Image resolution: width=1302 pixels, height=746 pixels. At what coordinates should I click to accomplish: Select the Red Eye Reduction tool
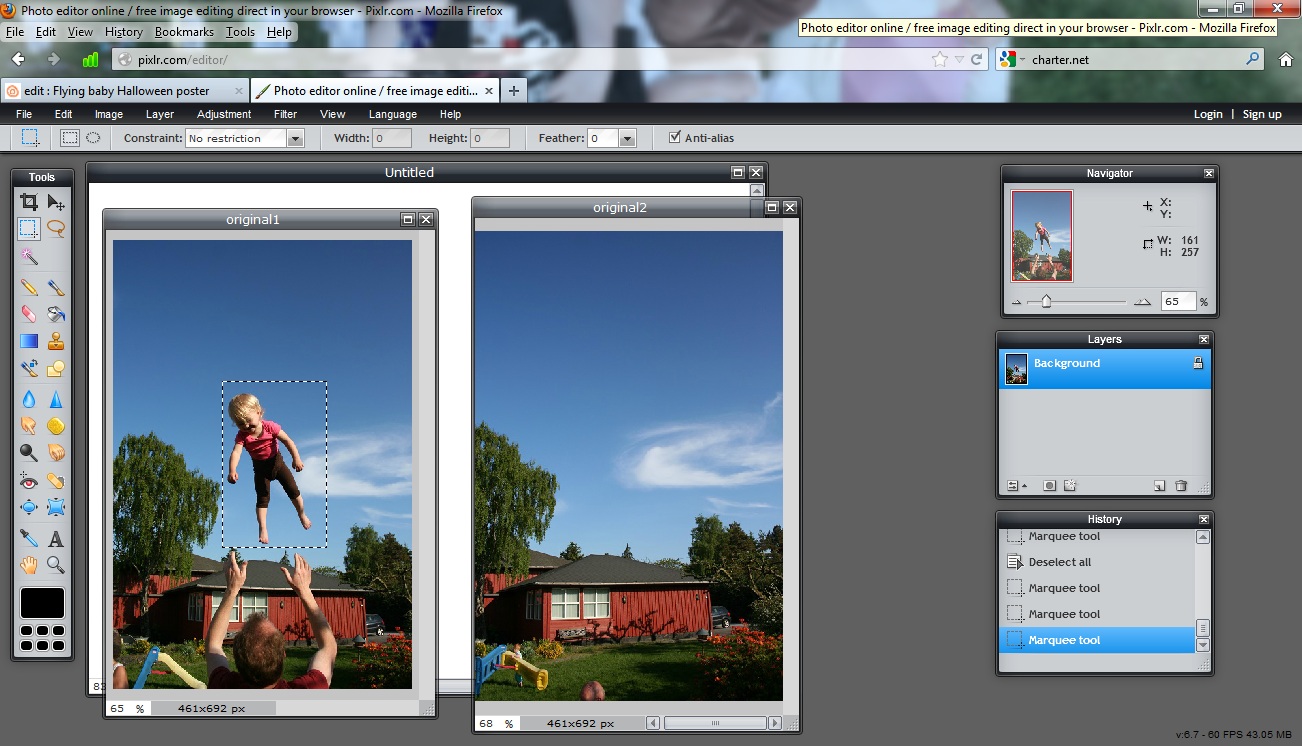tap(29, 481)
